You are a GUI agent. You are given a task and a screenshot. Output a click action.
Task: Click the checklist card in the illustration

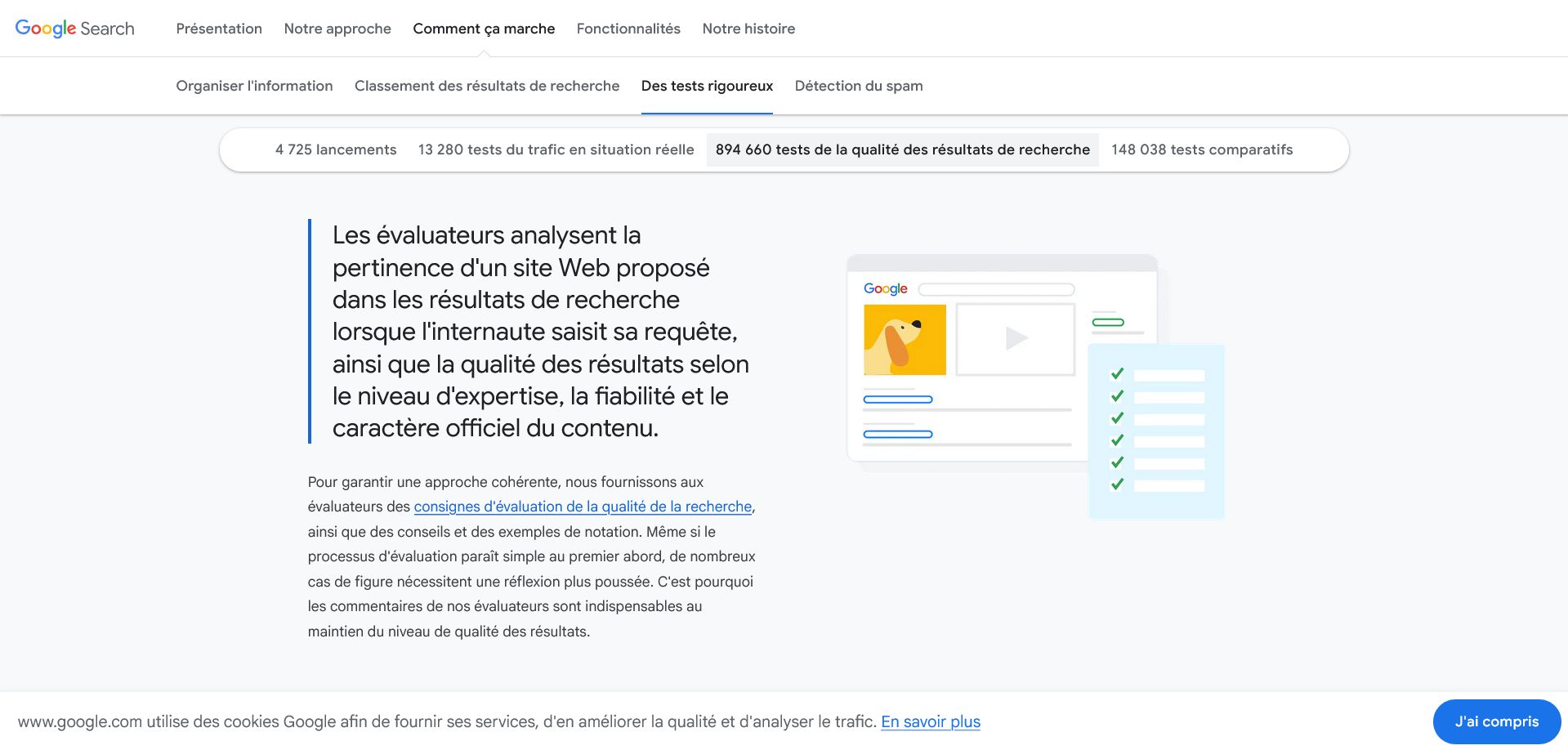1156,431
